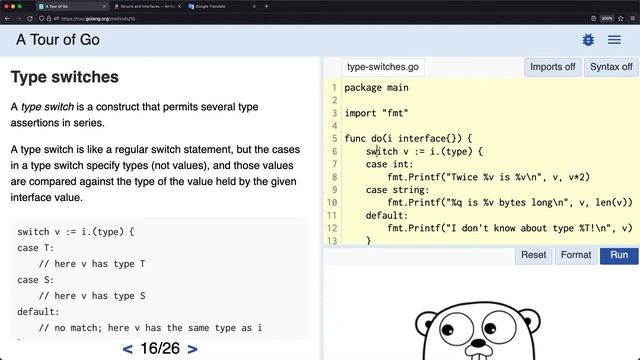640x360 pixels.
Task: Click the browser back arrow
Action: coord(7,18)
